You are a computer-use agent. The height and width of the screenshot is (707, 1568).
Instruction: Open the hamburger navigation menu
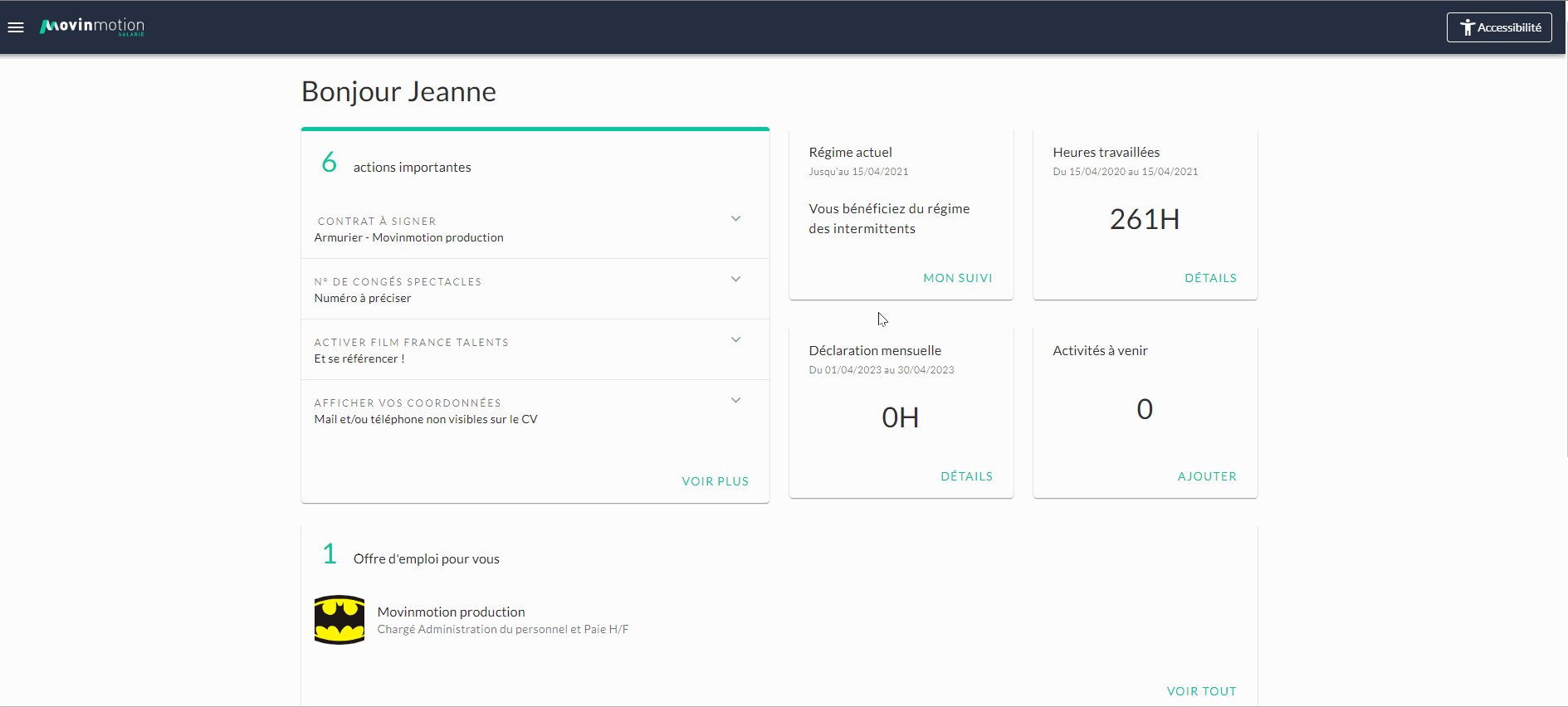16,27
